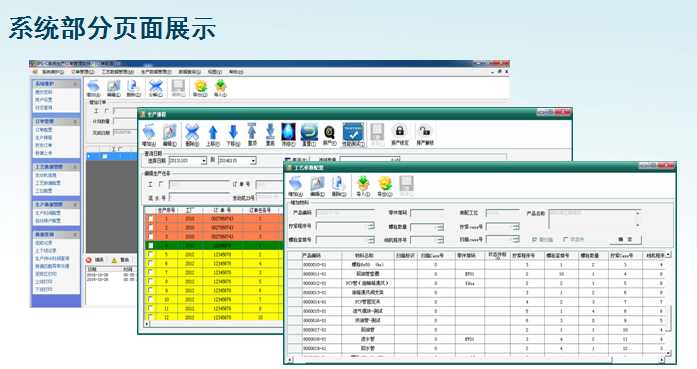Open 系统维护 menu in menu bar
This screenshot has width=697, height=369.
coord(53,72)
